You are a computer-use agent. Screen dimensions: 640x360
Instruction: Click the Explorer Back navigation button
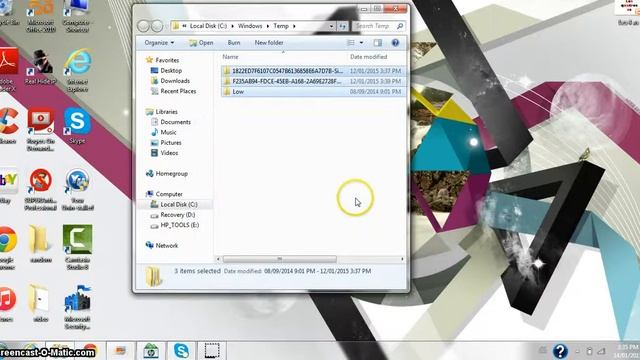(143, 26)
